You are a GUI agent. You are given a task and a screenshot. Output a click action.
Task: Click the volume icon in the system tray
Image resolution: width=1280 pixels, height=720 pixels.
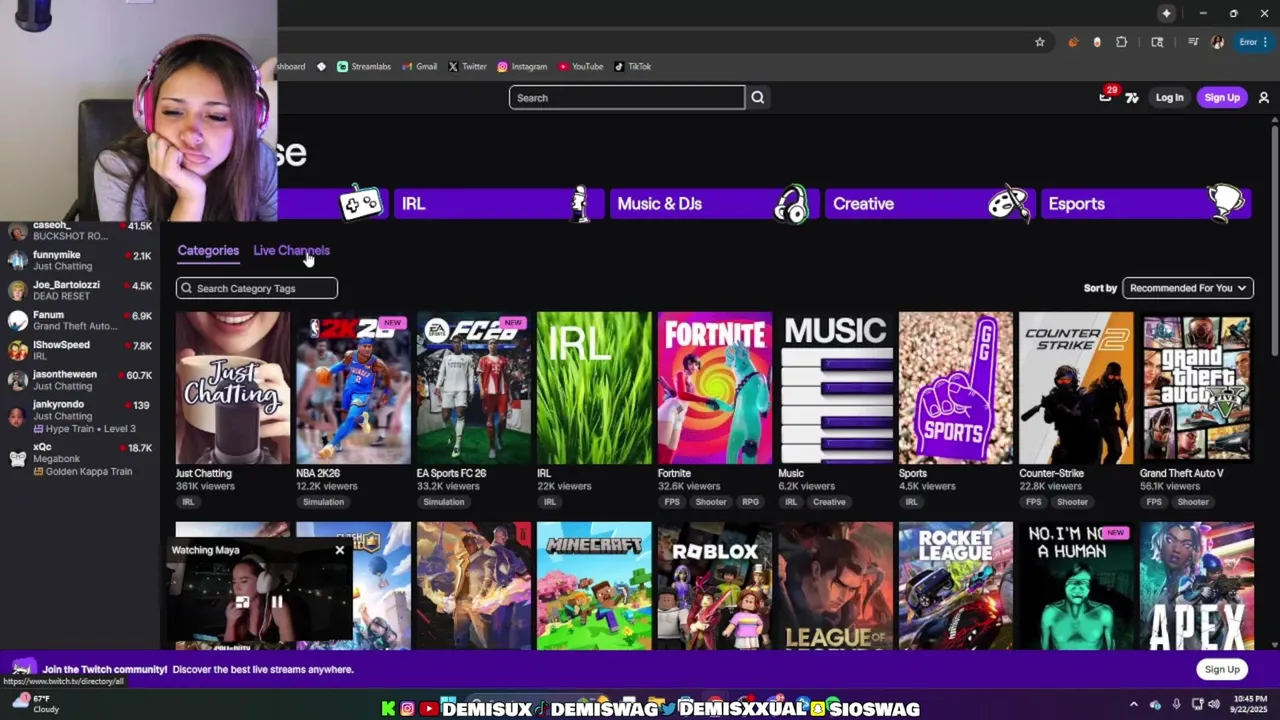click(x=1213, y=704)
